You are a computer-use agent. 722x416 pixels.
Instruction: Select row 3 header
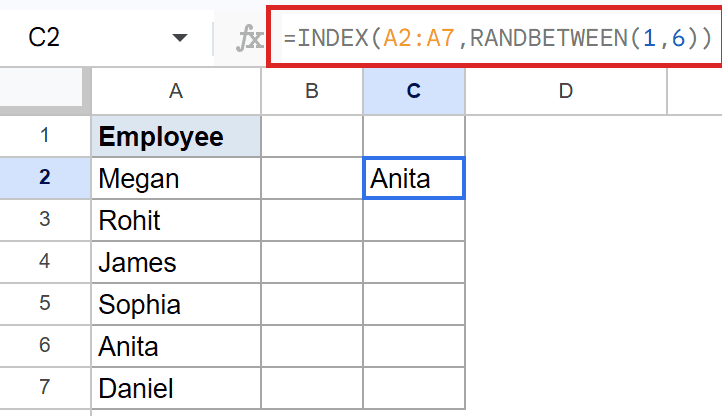coord(45,220)
